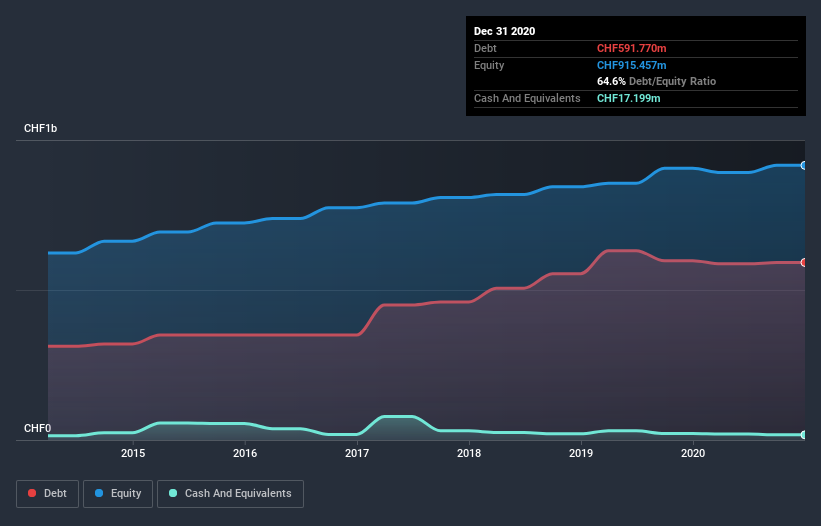
Task: Click the Debt row label in tooltip
Action: coord(485,48)
